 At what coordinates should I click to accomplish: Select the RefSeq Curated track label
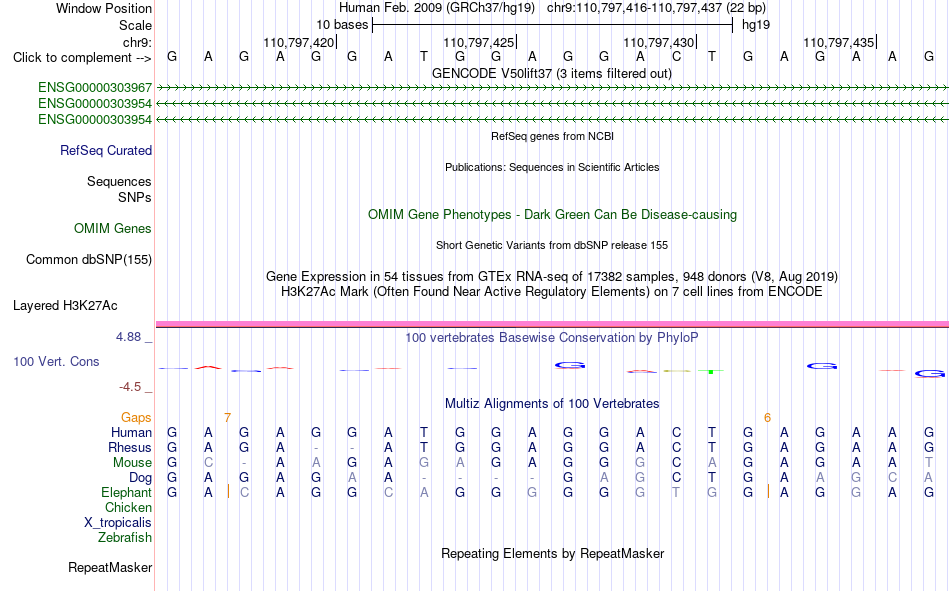pos(105,150)
